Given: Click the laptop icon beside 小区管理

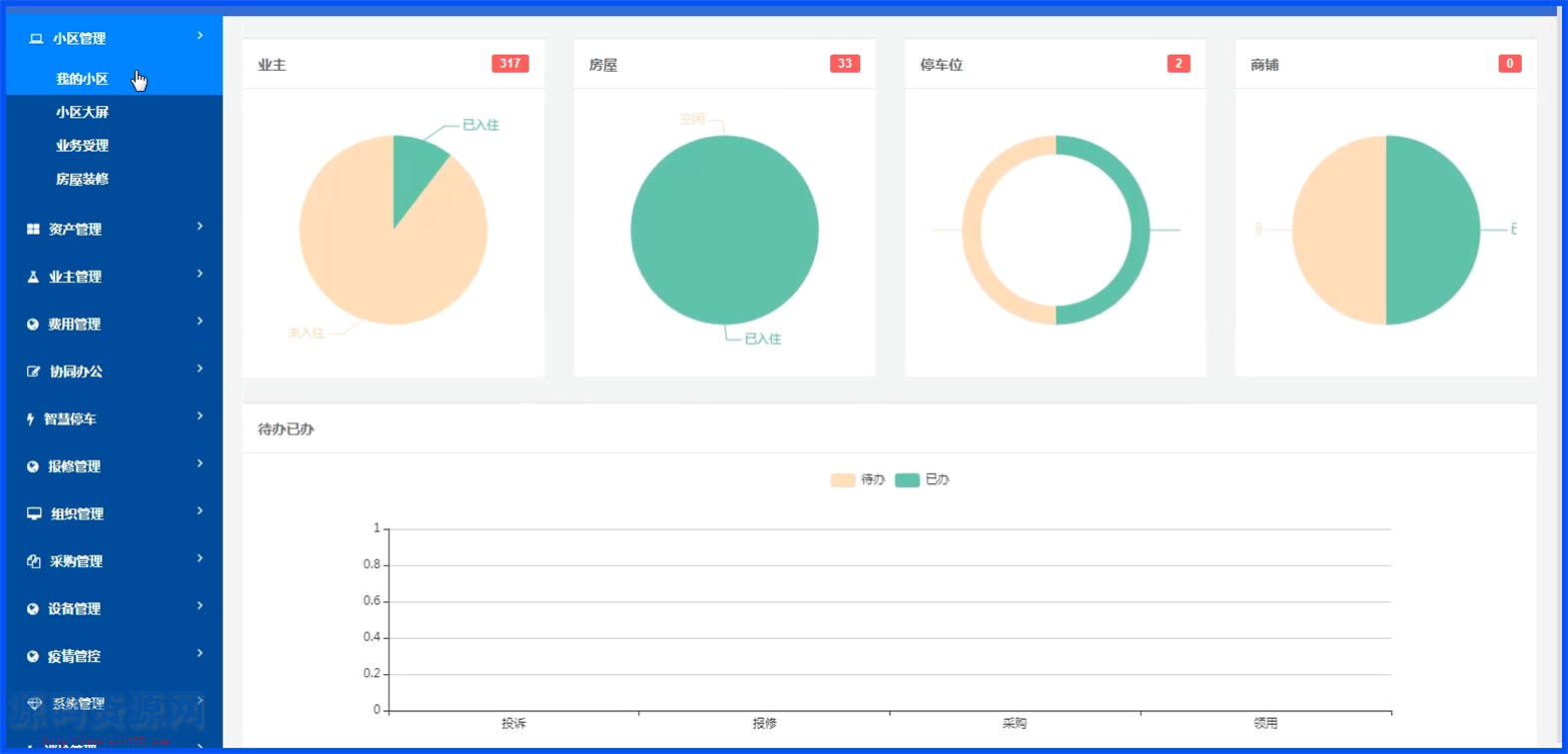Looking at the screenshot, I should click(x=36, y=39).
